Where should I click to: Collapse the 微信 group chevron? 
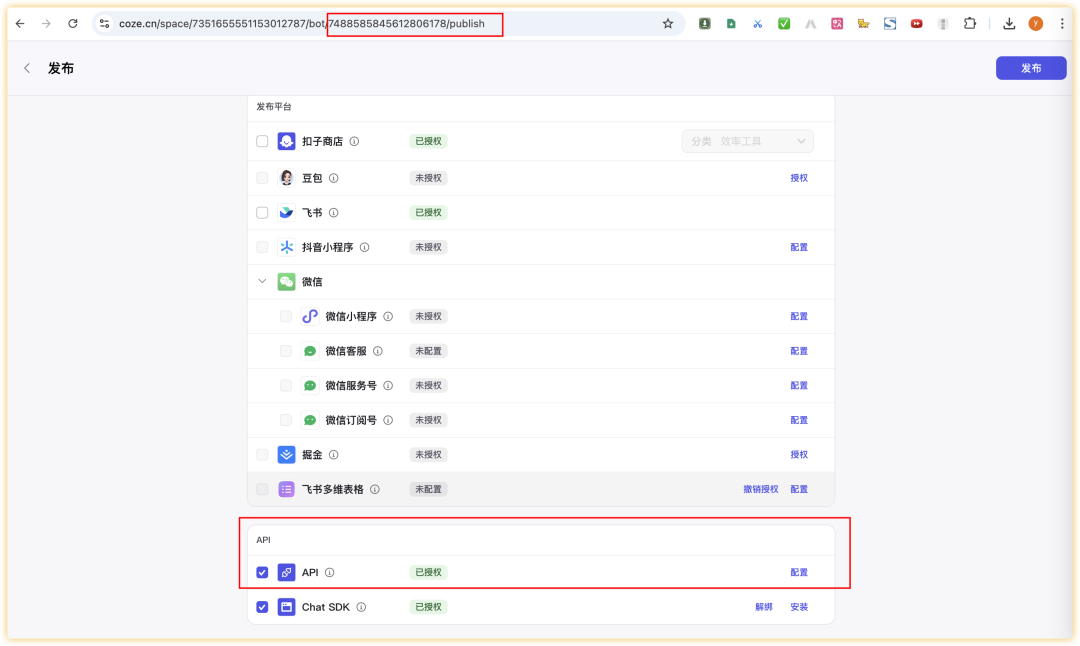pyautogui.click(x=262, y=281)
